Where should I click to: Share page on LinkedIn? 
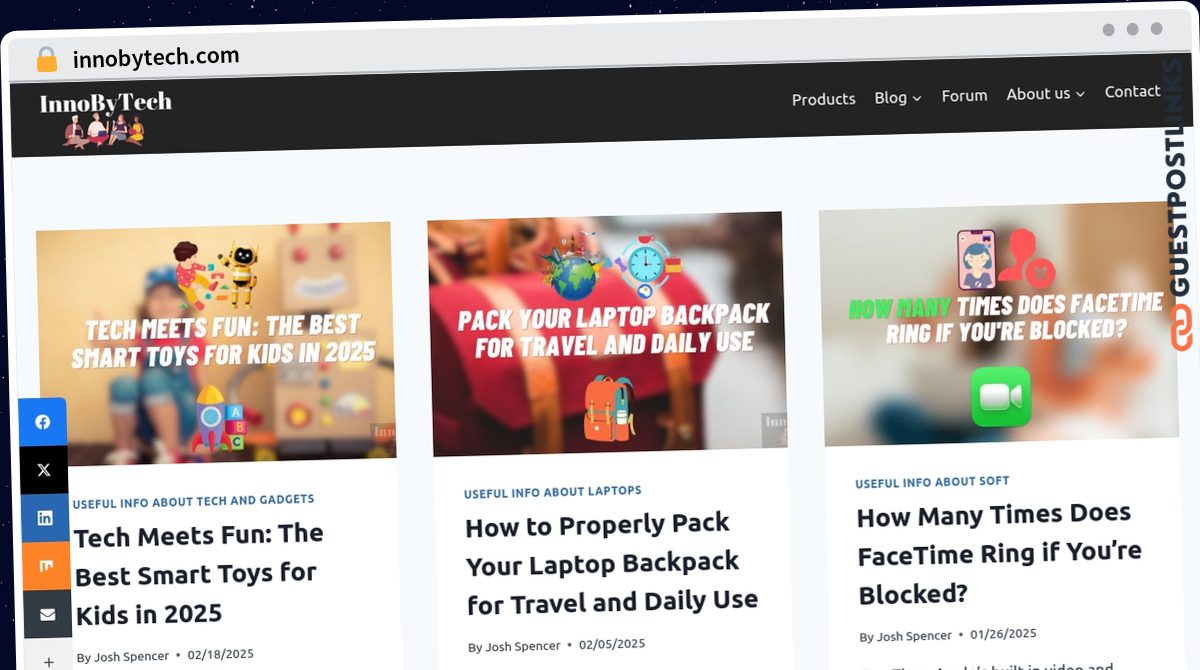45,518
